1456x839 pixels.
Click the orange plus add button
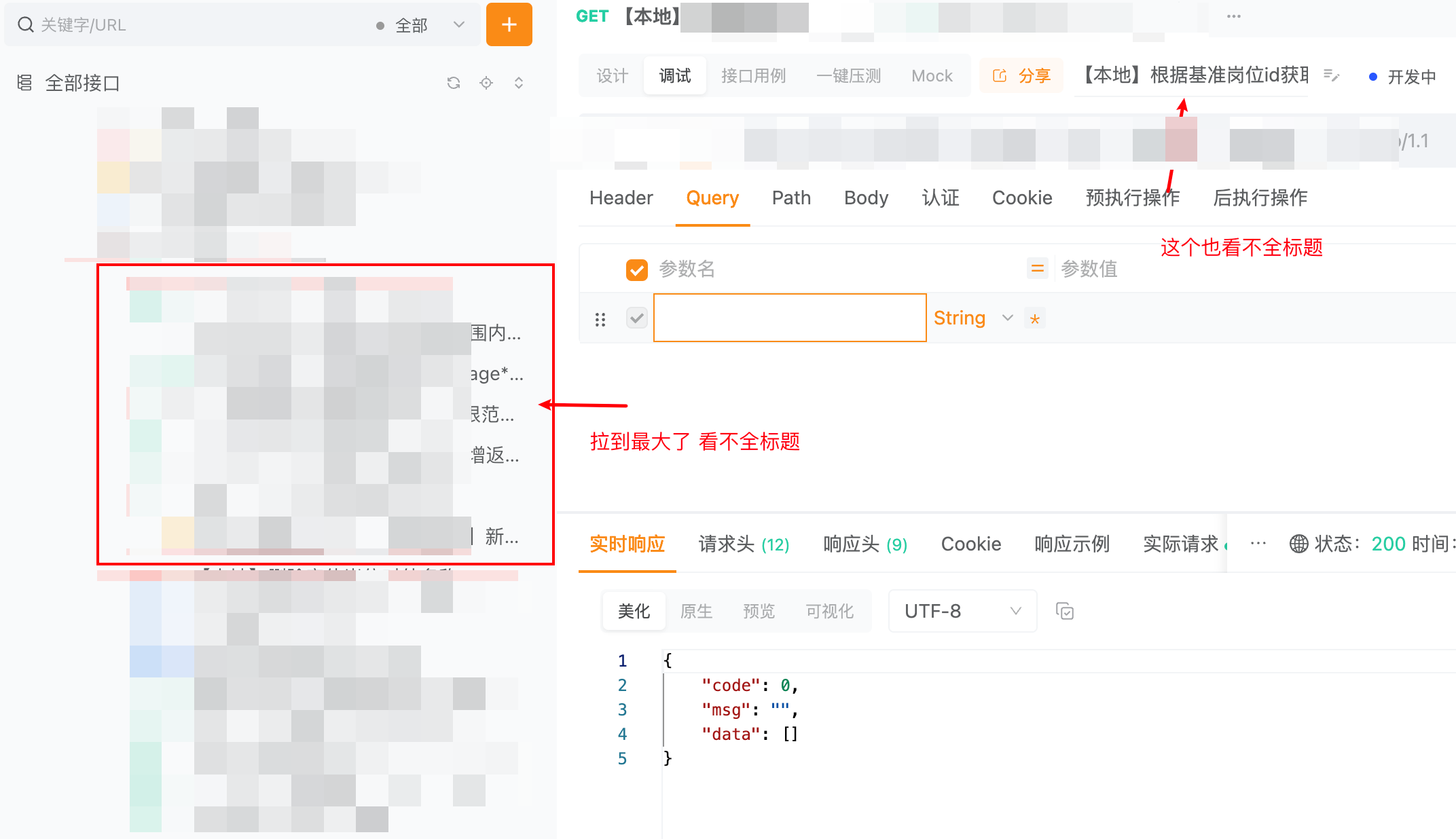pos(509,25)
